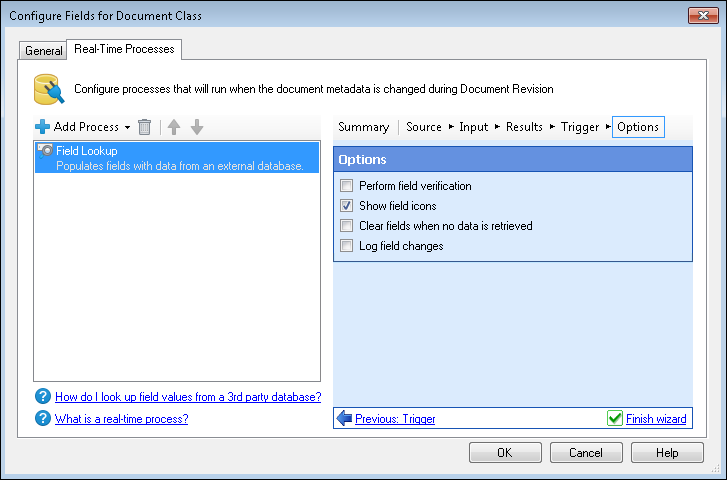Enable Log field changes checkbox
Image resolution: width=727 pixels, height=480 pixels.
[347, 246]
